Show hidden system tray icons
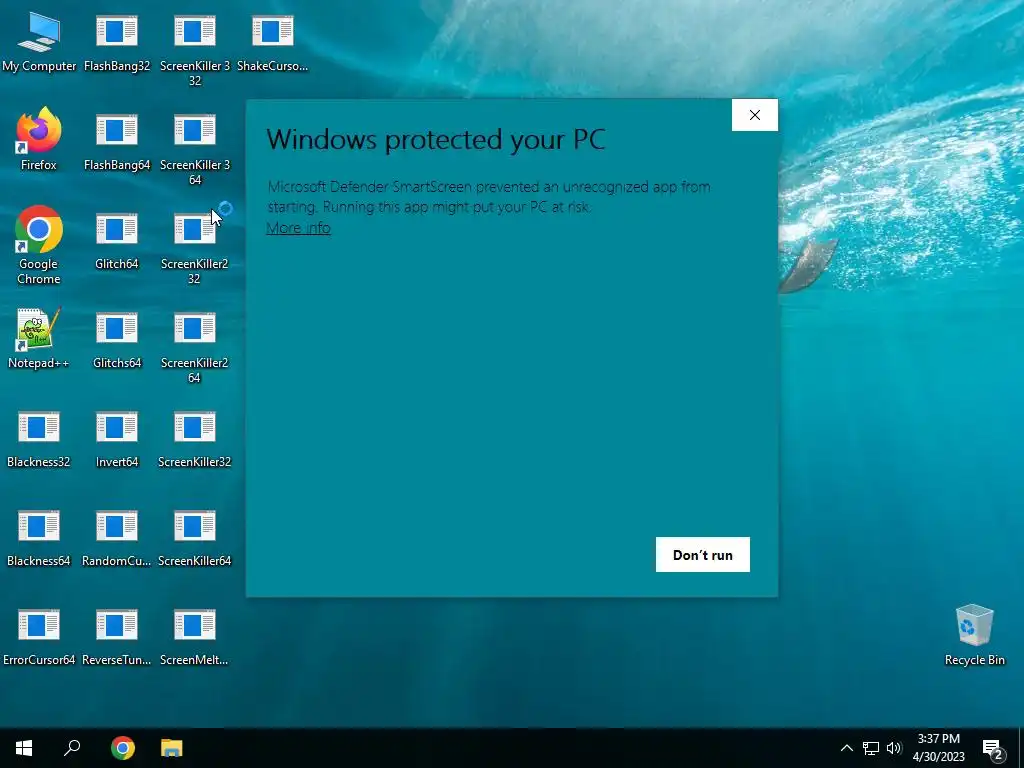 coord(846,748)
